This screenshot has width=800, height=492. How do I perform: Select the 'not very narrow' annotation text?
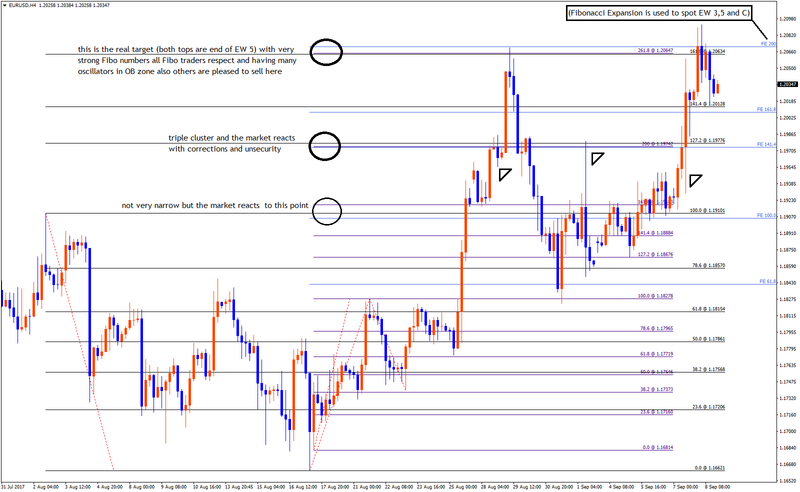point(215,206)
